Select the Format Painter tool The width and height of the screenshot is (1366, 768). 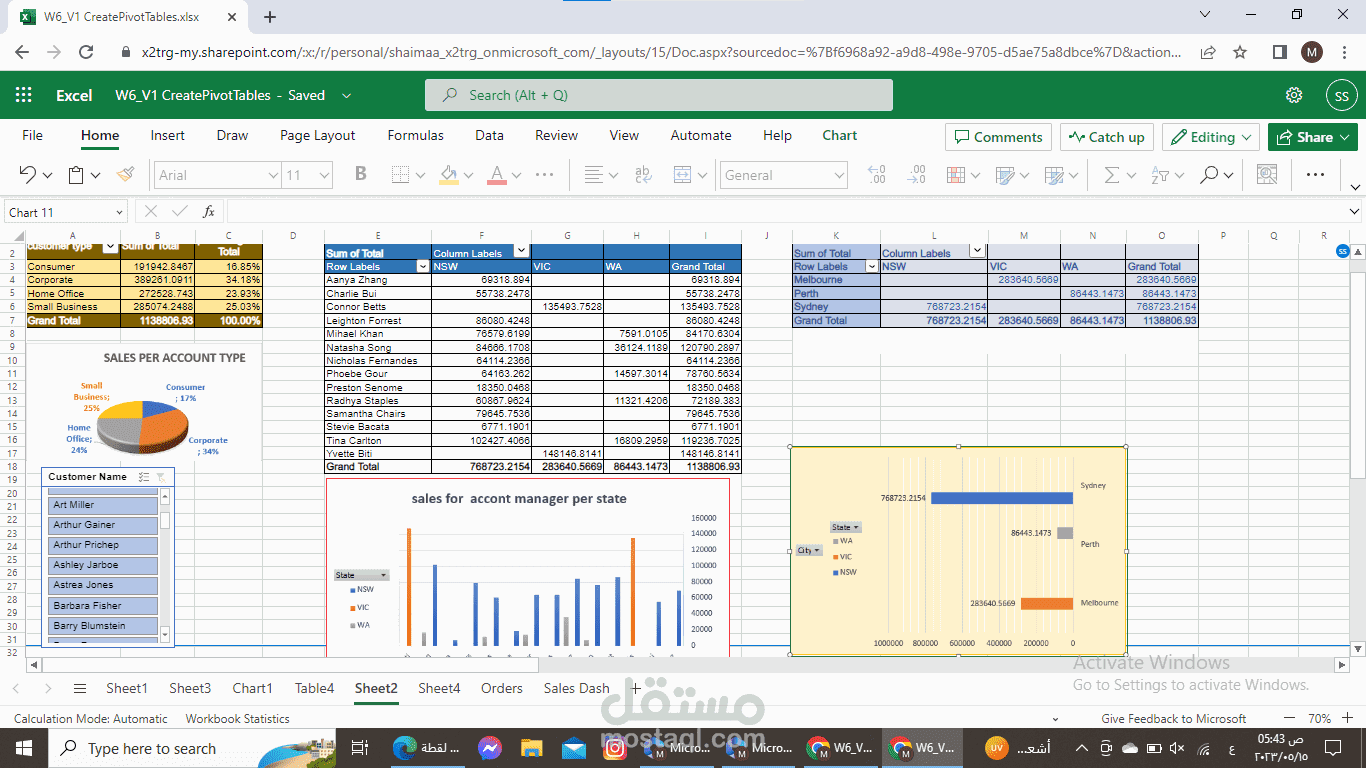(x=125, y=174)
